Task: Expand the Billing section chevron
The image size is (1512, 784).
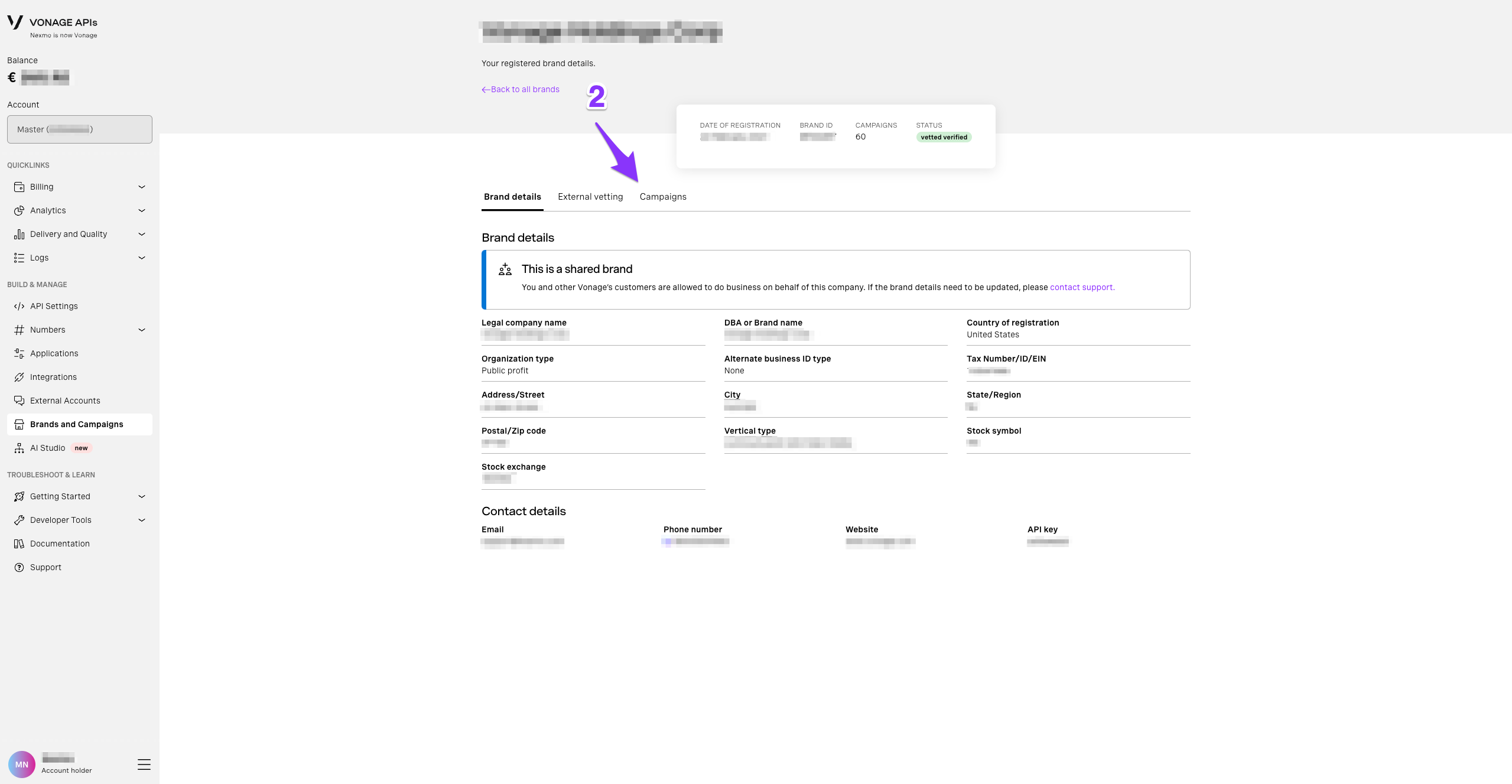Action: 142,187
